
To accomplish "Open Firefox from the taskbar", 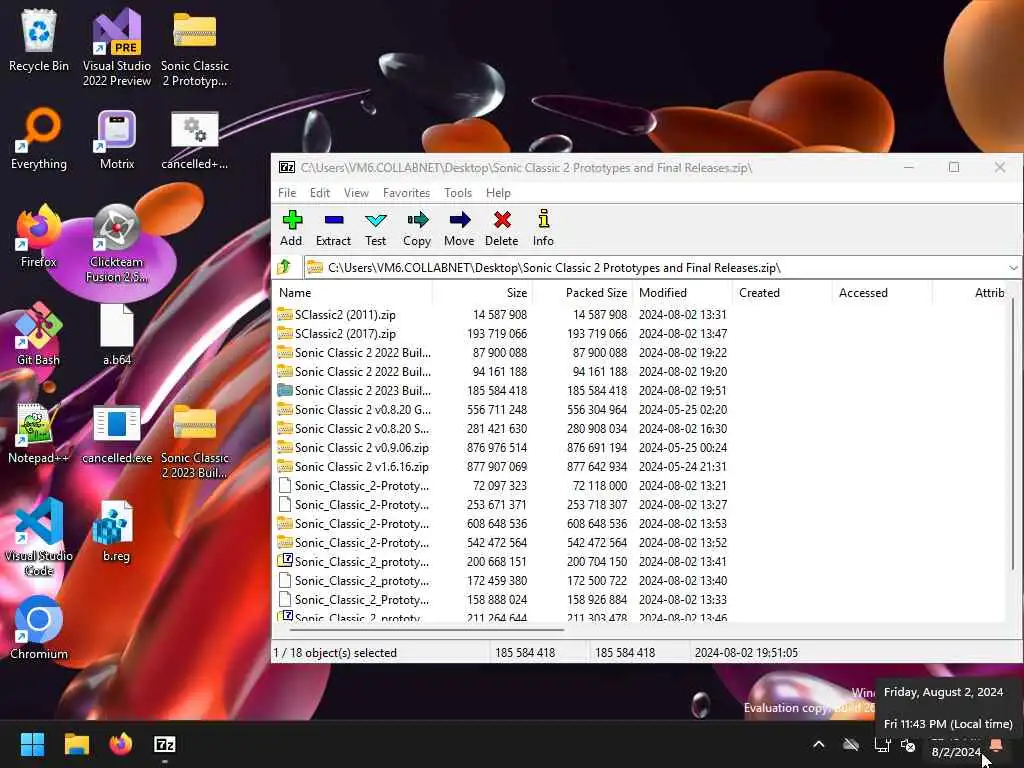I will [x=121, y=744].
